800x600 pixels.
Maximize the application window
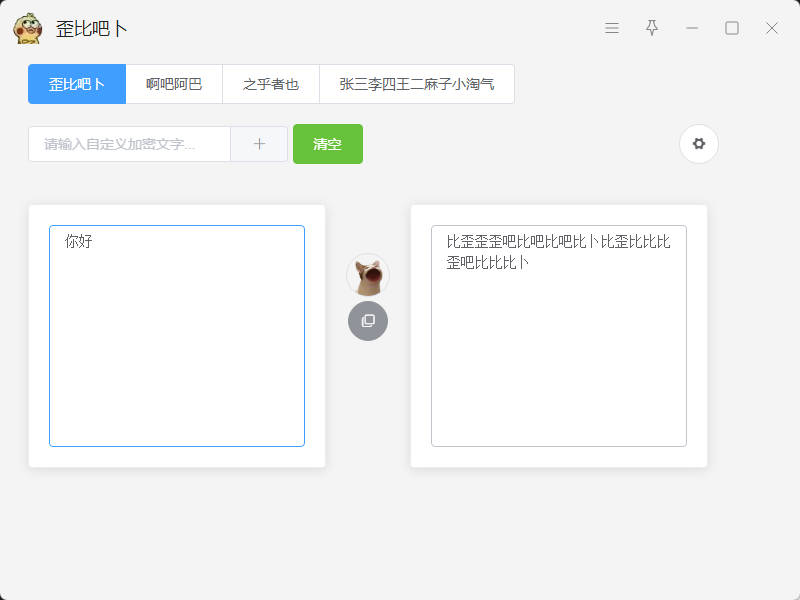(732, 28)
